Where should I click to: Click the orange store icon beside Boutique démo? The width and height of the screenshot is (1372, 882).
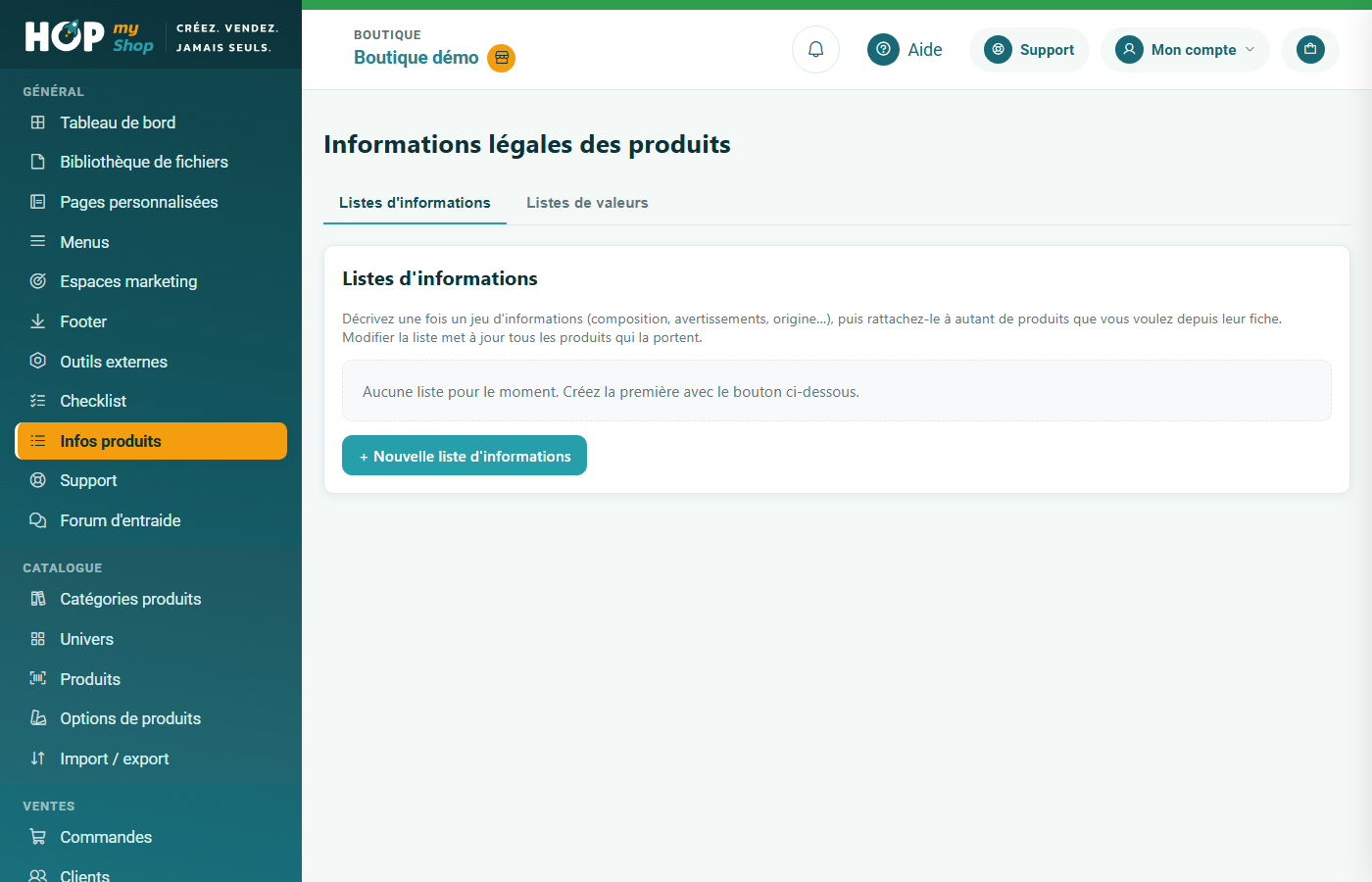pyautogui.click(x=502, y=58)
